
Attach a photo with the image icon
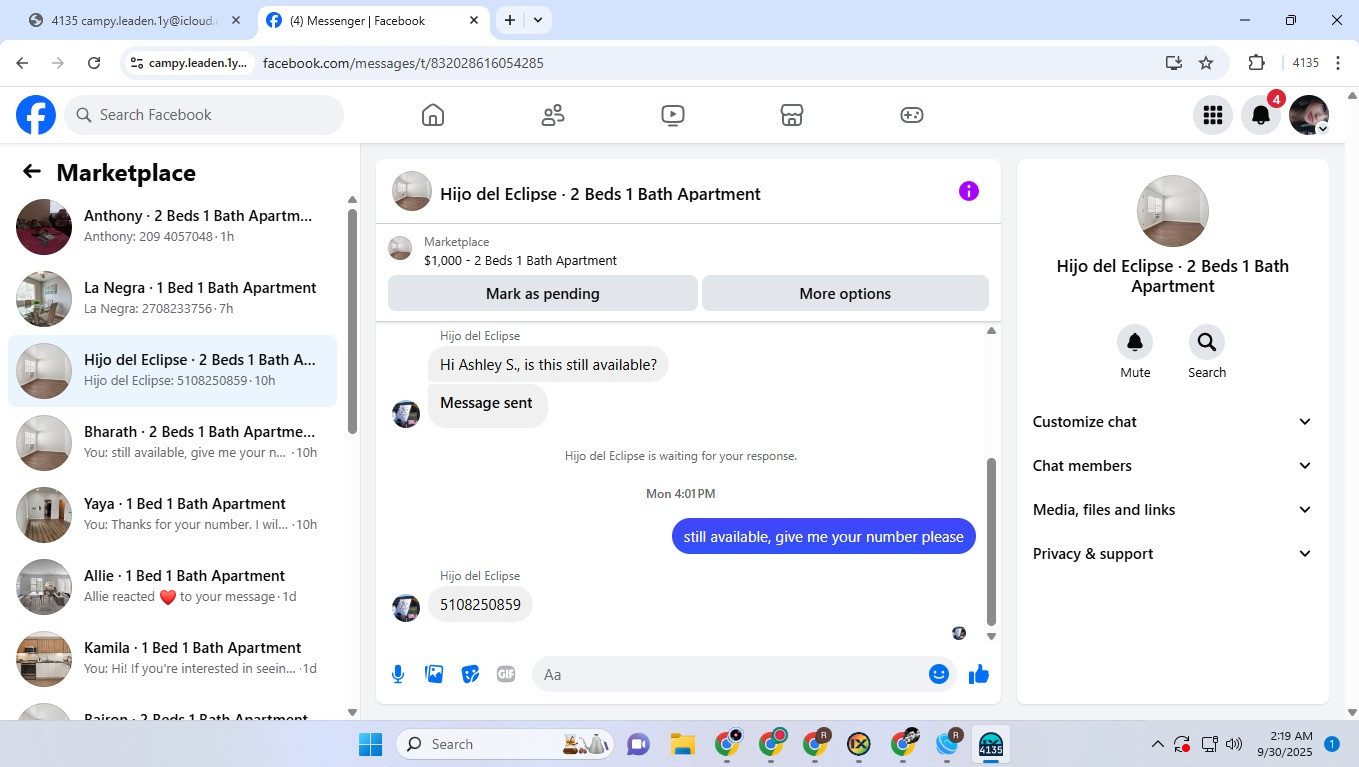tap(434, 674)
